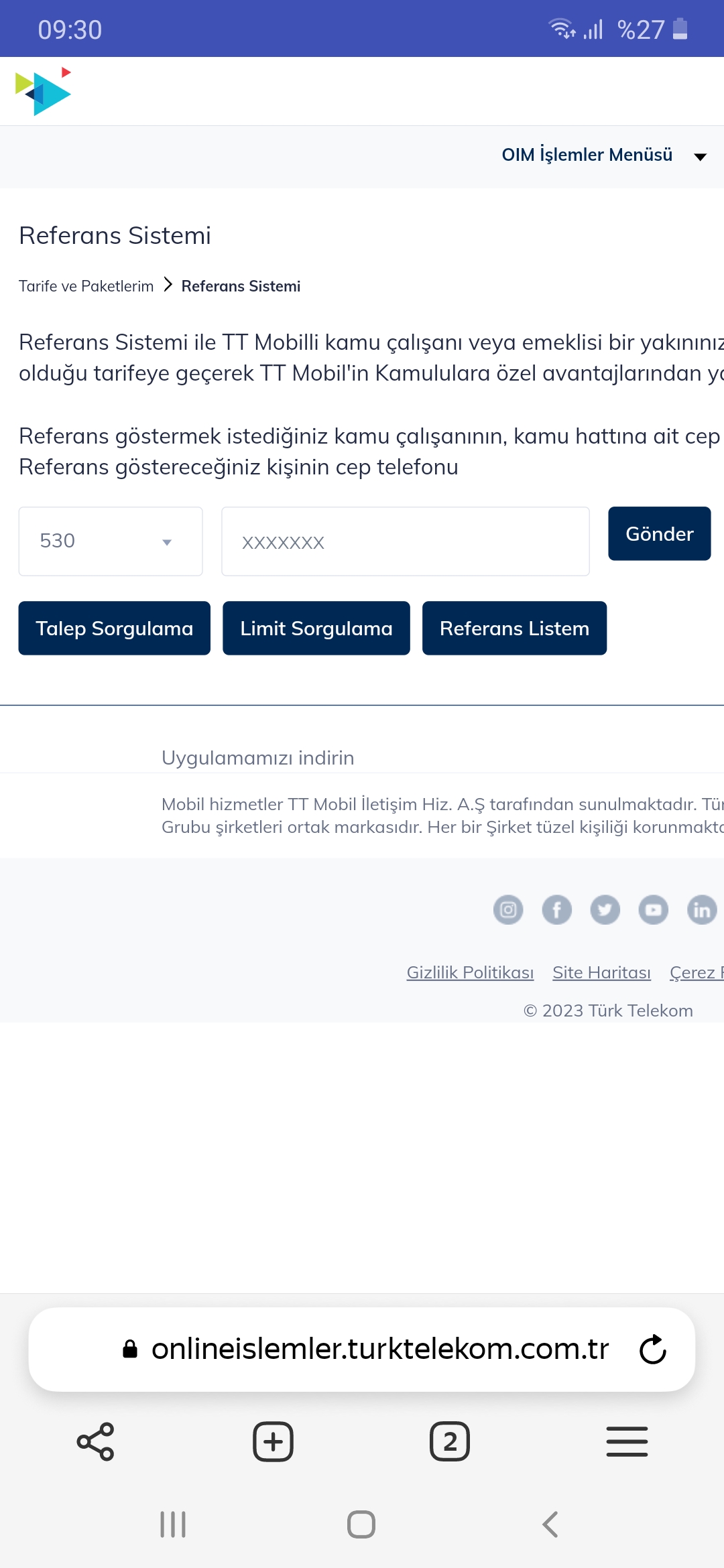Open the Instagram social icon
Screen dimensions: 724x1568
[508, 909]
